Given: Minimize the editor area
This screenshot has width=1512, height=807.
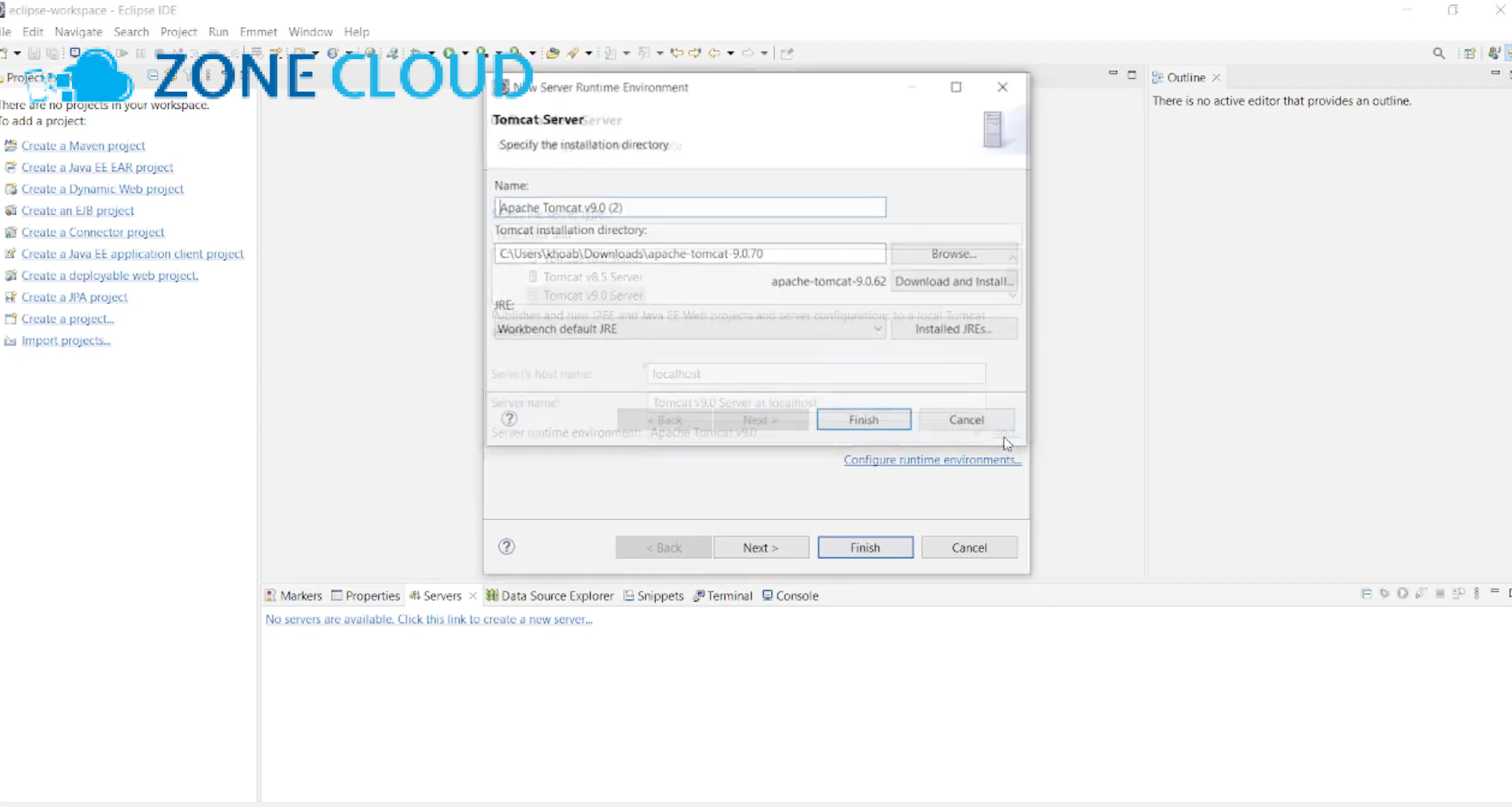Looking at the screenshot, I should (1113, 73).
